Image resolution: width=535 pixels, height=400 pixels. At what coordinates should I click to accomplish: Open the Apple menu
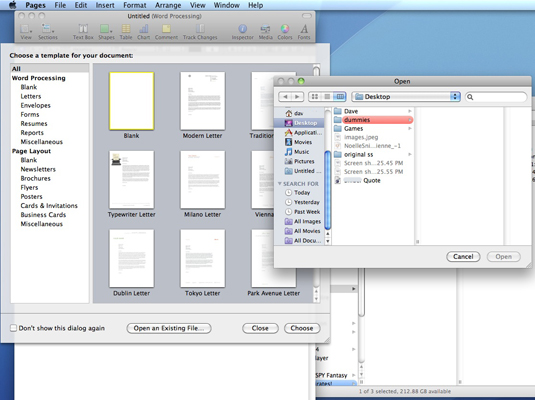tap(12, 5)
